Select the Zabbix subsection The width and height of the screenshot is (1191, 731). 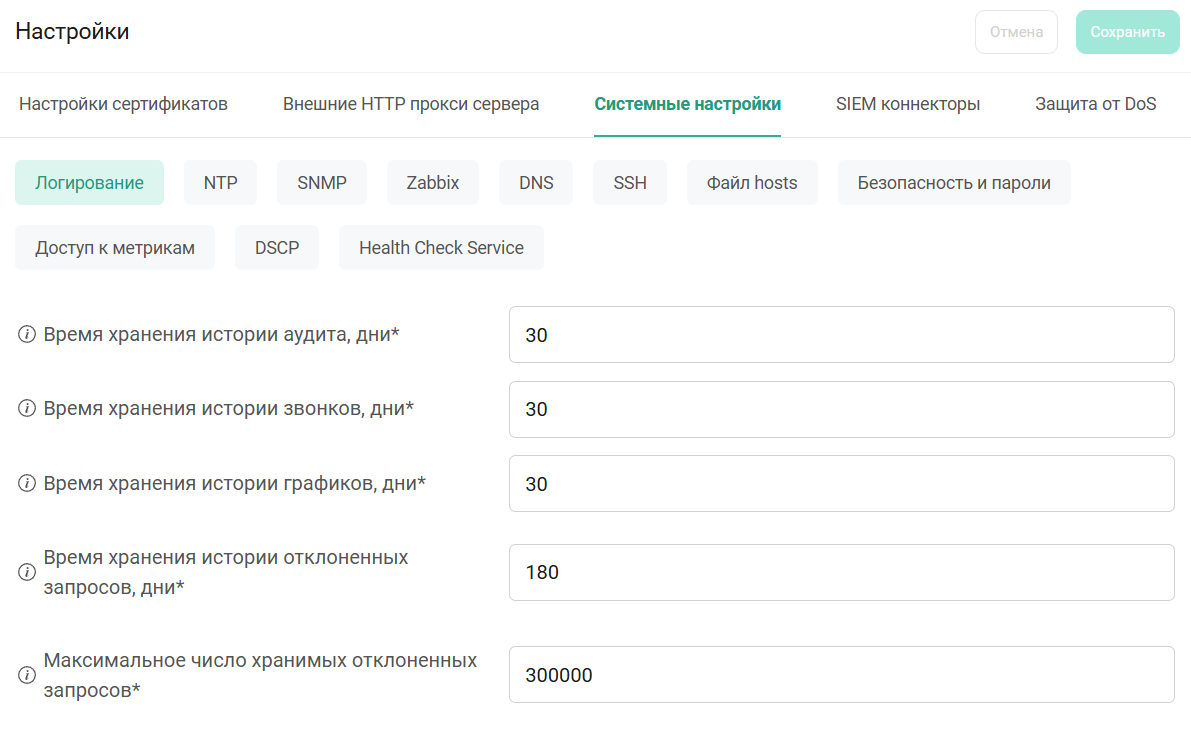click(x=433, y=183)
